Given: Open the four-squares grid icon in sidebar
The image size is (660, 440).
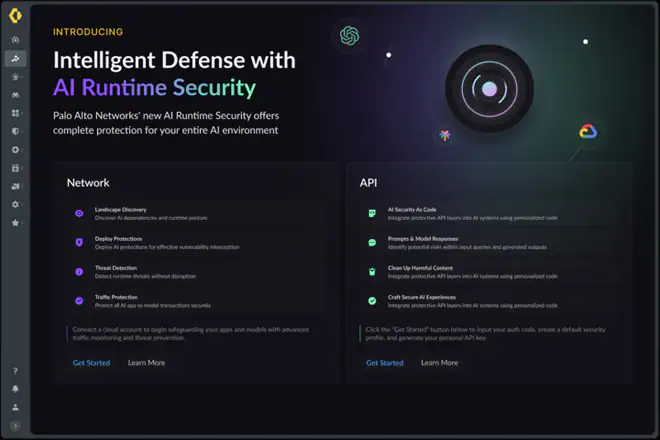Looking at the screenshot, I should pos(16,113).
